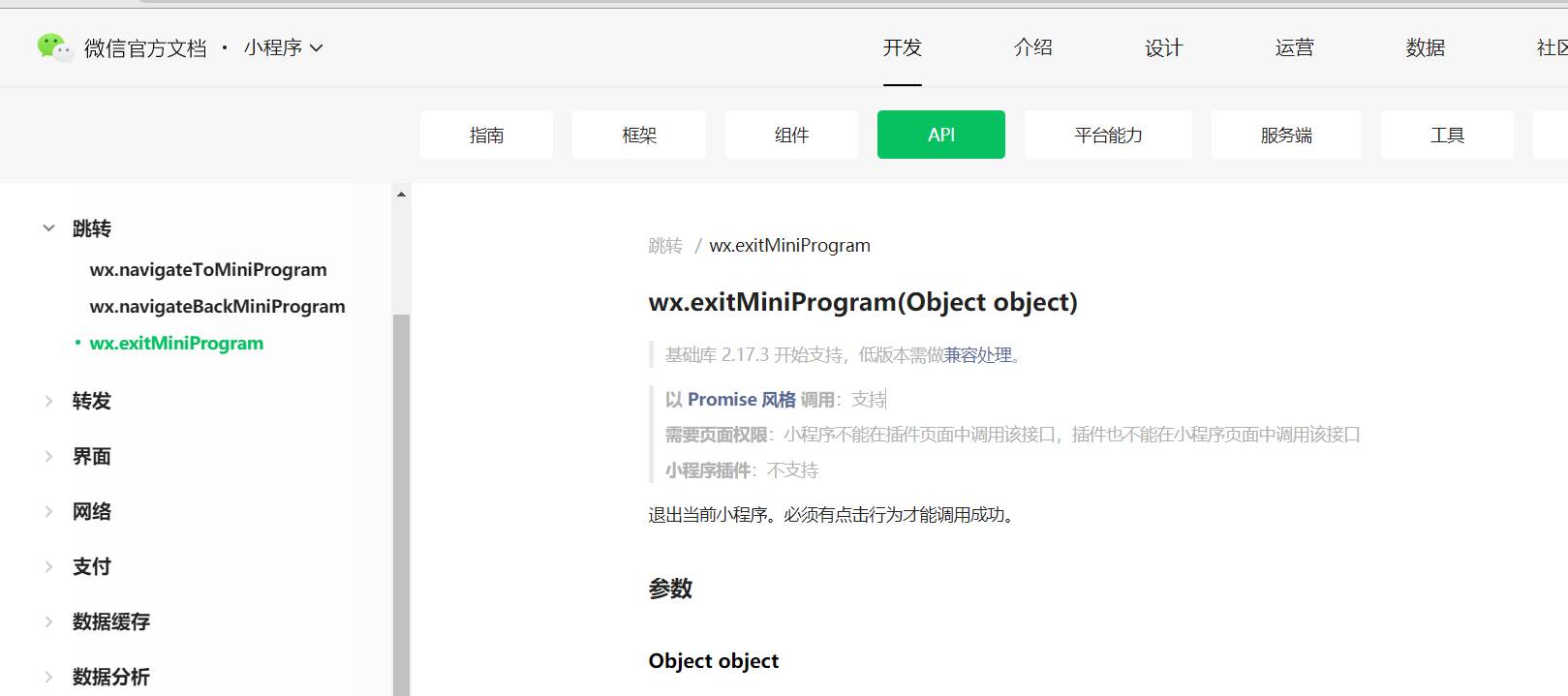Switch to the 设计 top tab
This screenshot has height=696, width=1568.
coord(1163,47)
